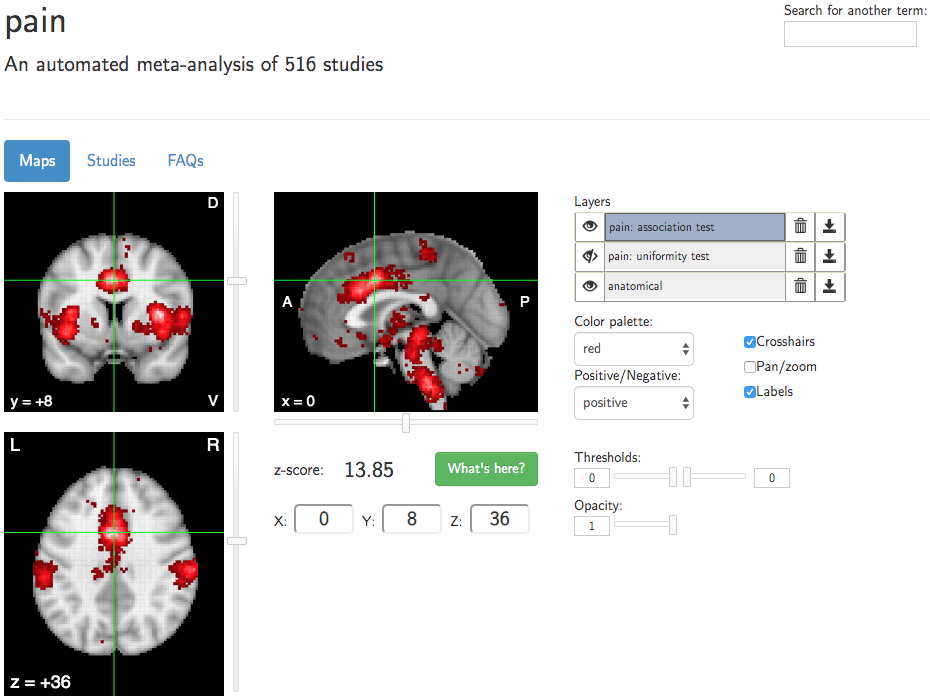Switch to the Maps tab
The width and height of the screenshot is (930, 700).
(x=37, y=161)
